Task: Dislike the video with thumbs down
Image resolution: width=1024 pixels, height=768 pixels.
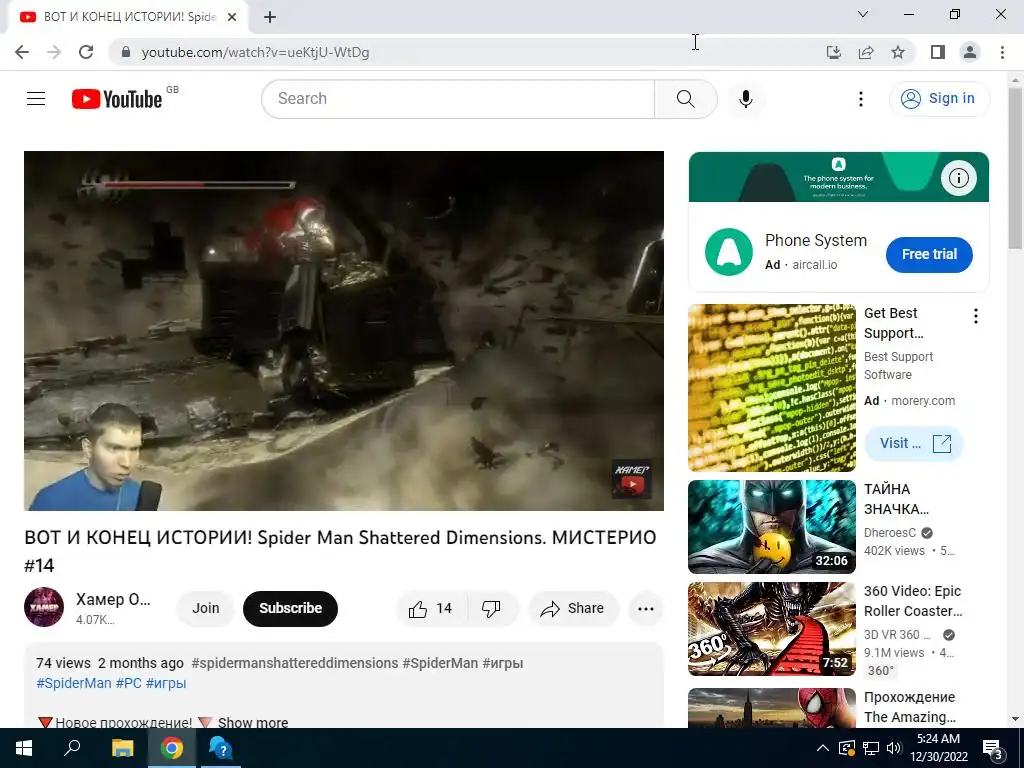Action: 492,609
